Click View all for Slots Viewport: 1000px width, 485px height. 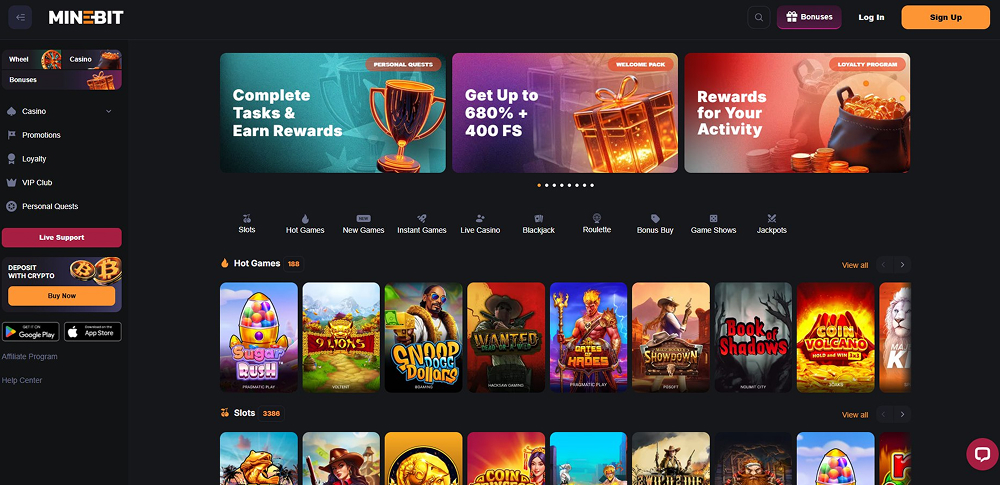click(855, 415)
